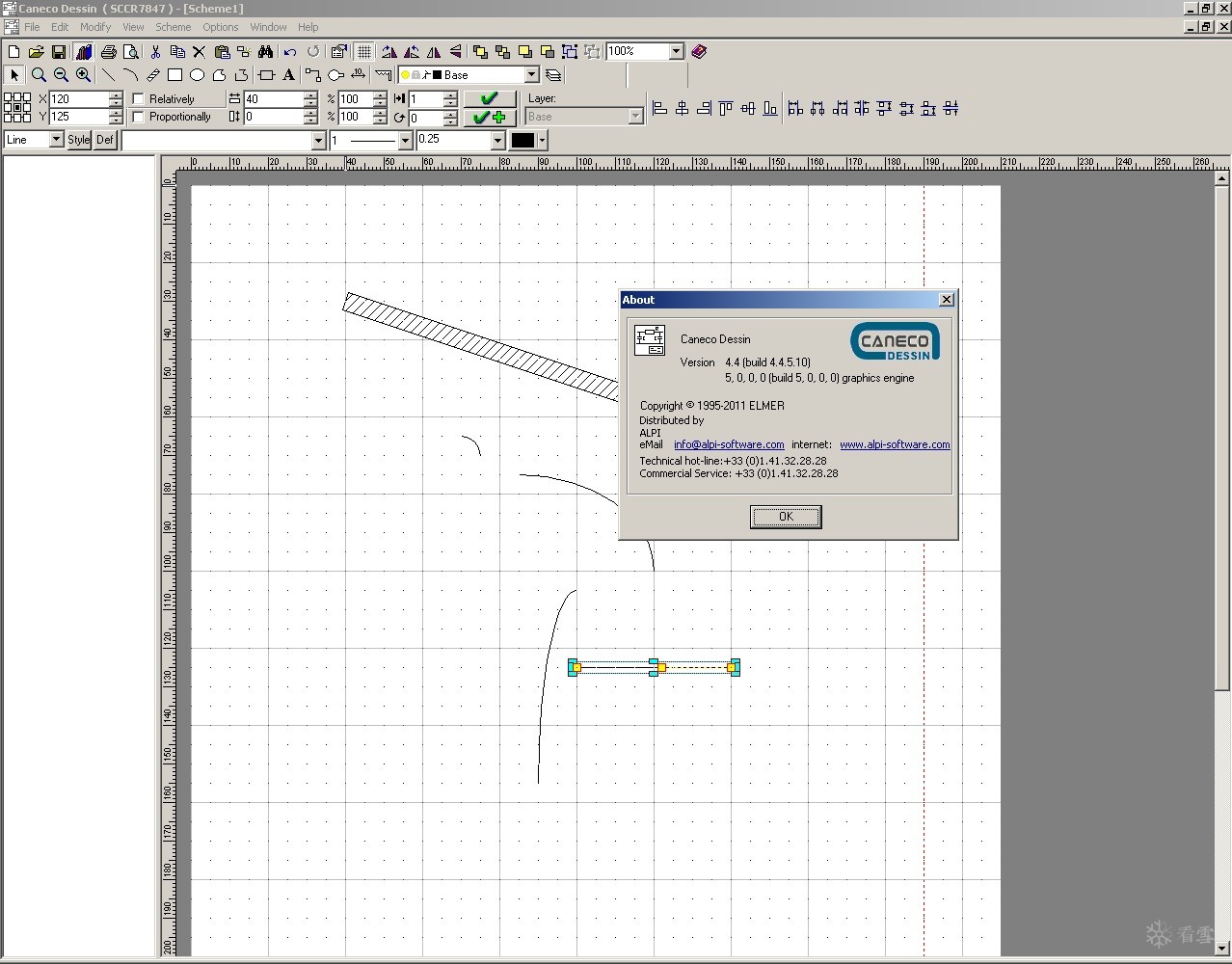Open the www.alpi-software.com website link
Viewport: 1232px width, 964px height.
pyautogui.click(x=895, y=444)
